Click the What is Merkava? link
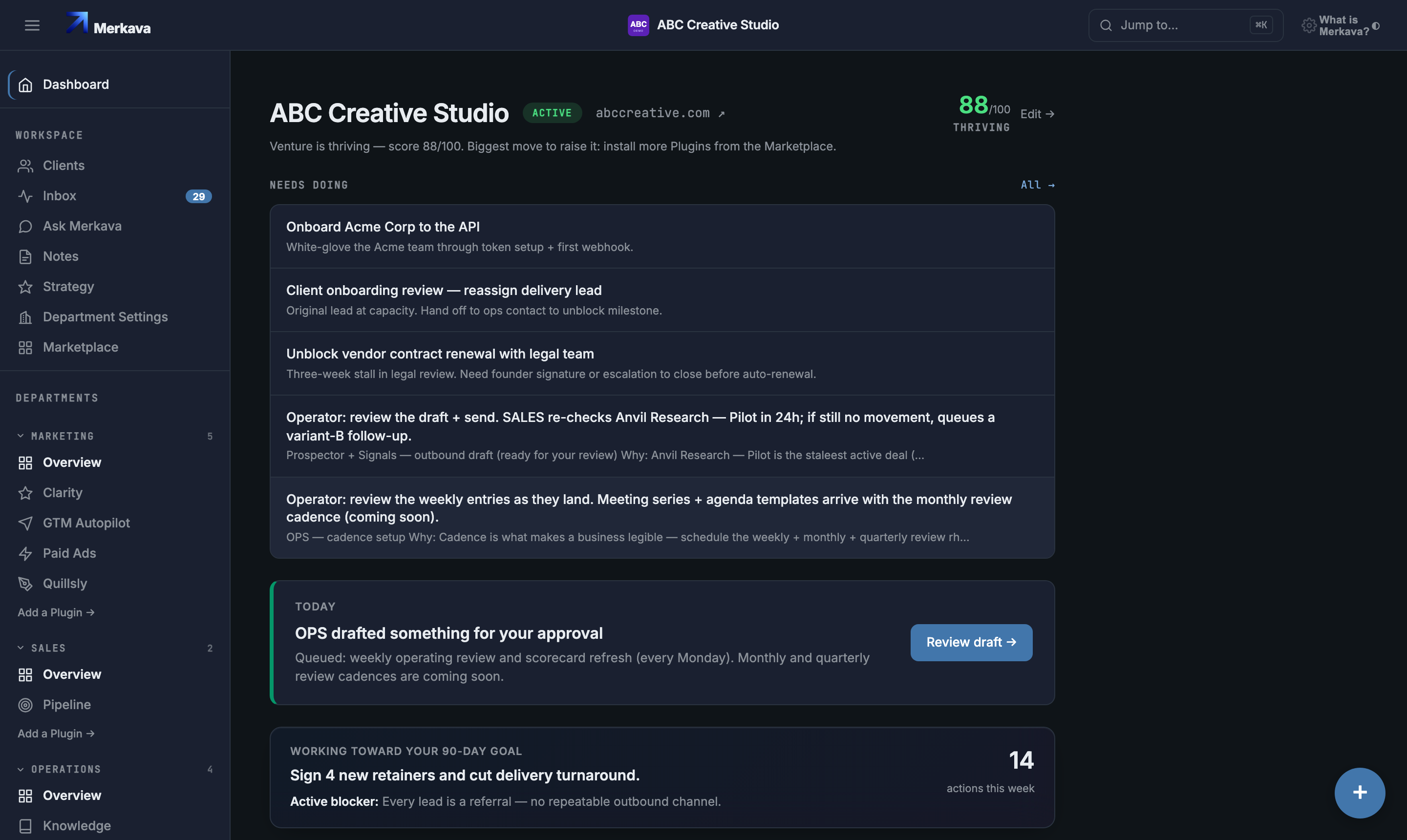This screenshot has width=1407, height=840. coord(1343,25)
